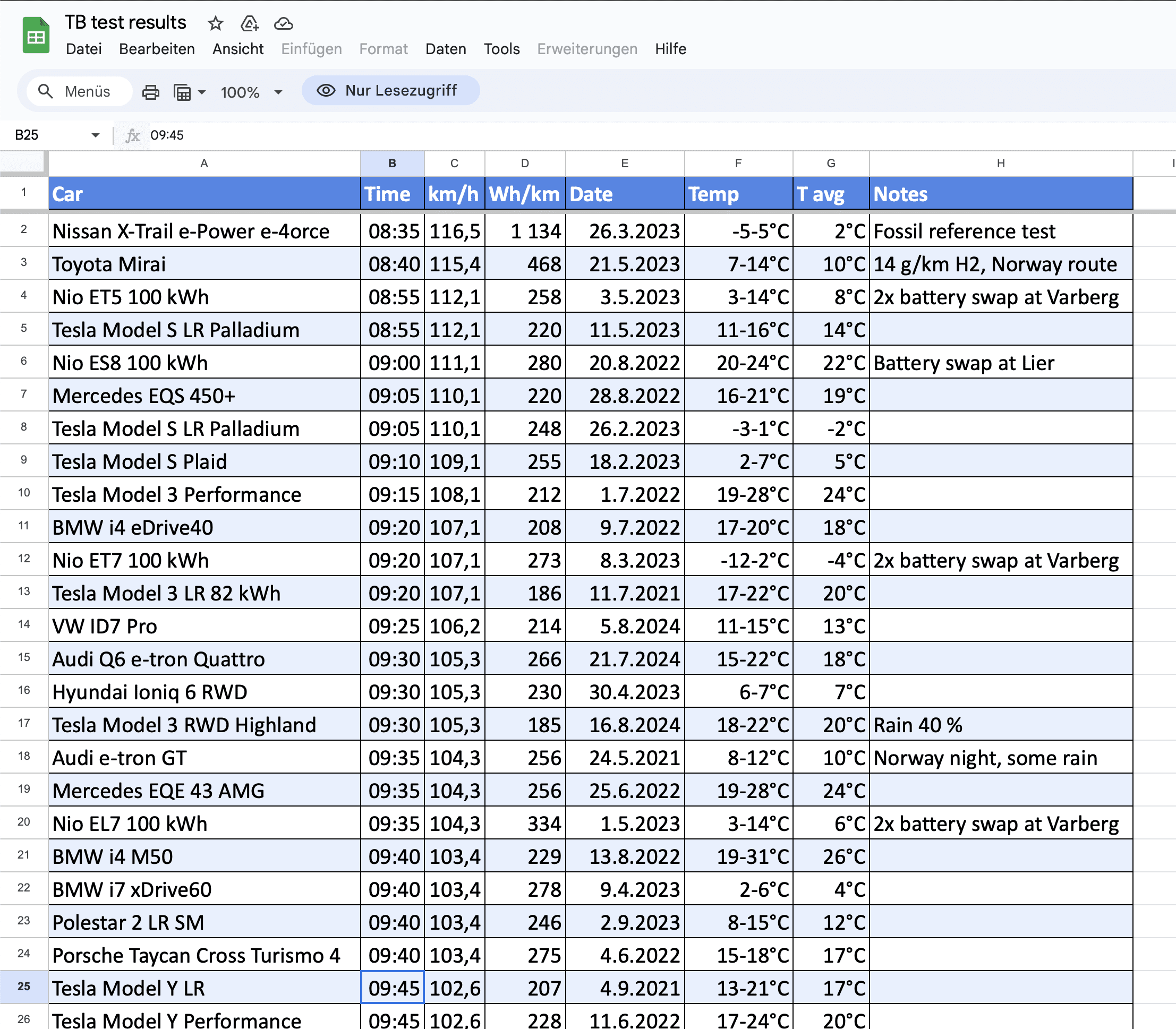Open the Erweiterungen menu

click(x=587, y=49)
